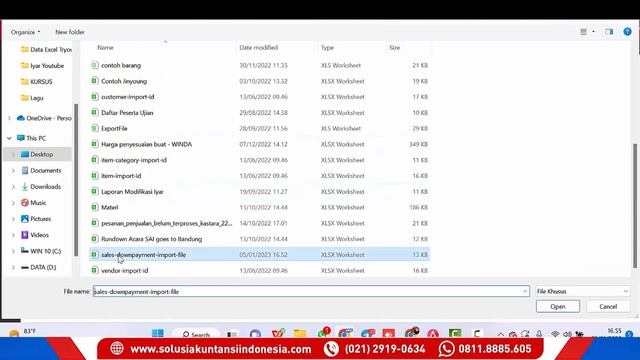The height and width of the screenshot is (360, 640).
Task: Expand the OneDrive node
Action: 9,118
